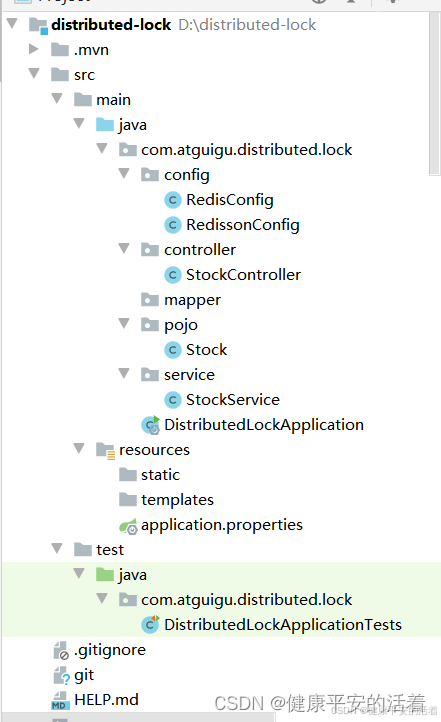Click the StockService class icon
Image resolution: width=441 pixels, height=722 pixels.
click(173, 400)
